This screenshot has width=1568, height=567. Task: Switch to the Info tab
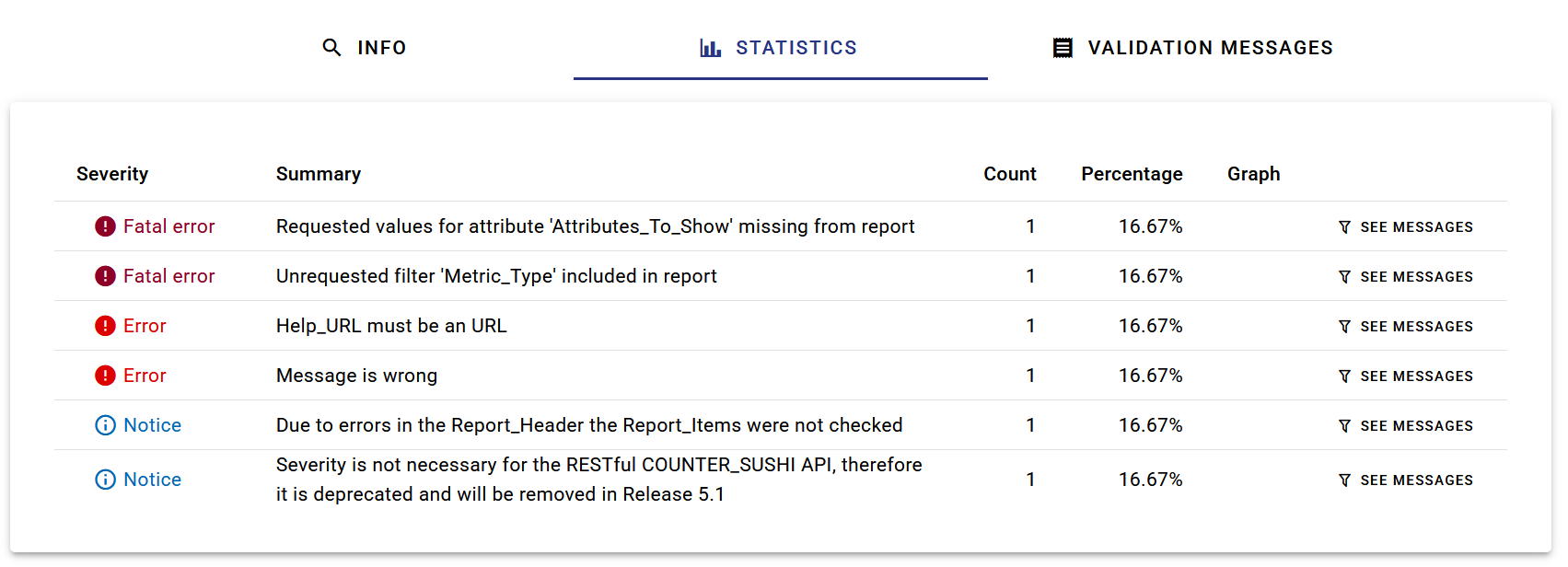tap(365, 48)
